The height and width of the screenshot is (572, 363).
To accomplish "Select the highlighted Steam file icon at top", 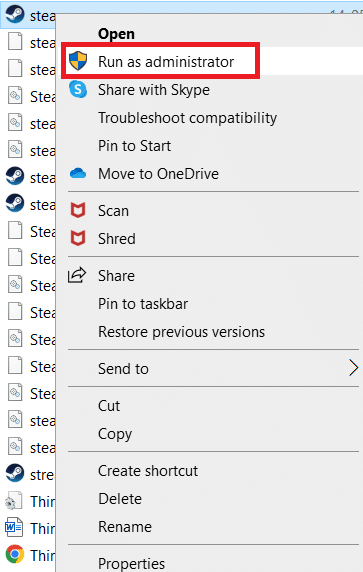I will [x=15, y=15].
